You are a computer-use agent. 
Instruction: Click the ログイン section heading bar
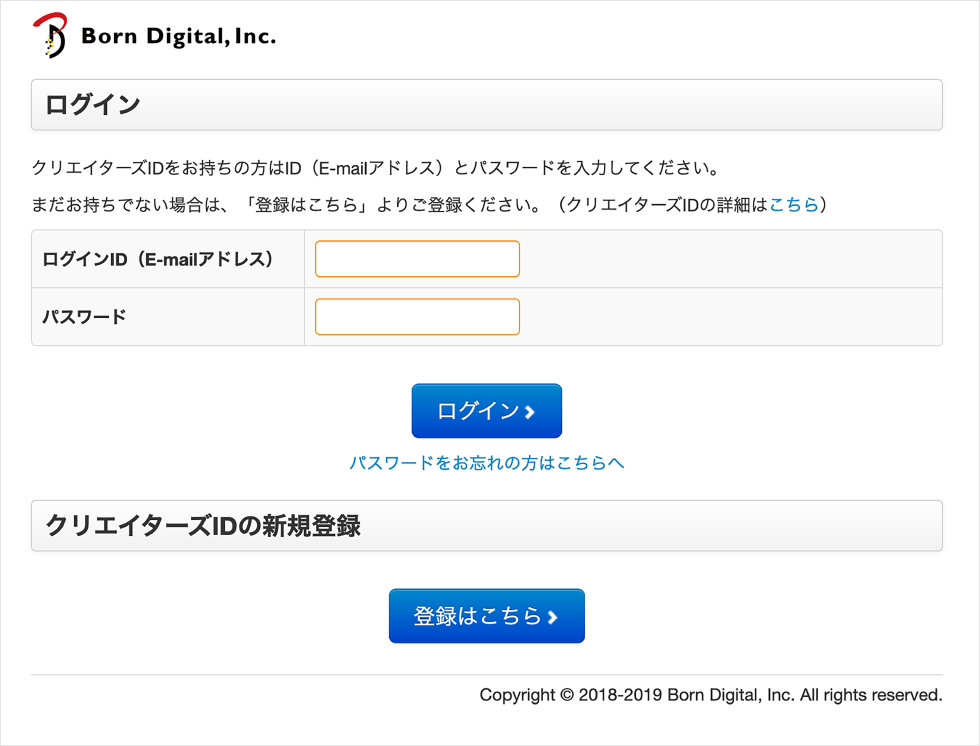coord(487,105)
